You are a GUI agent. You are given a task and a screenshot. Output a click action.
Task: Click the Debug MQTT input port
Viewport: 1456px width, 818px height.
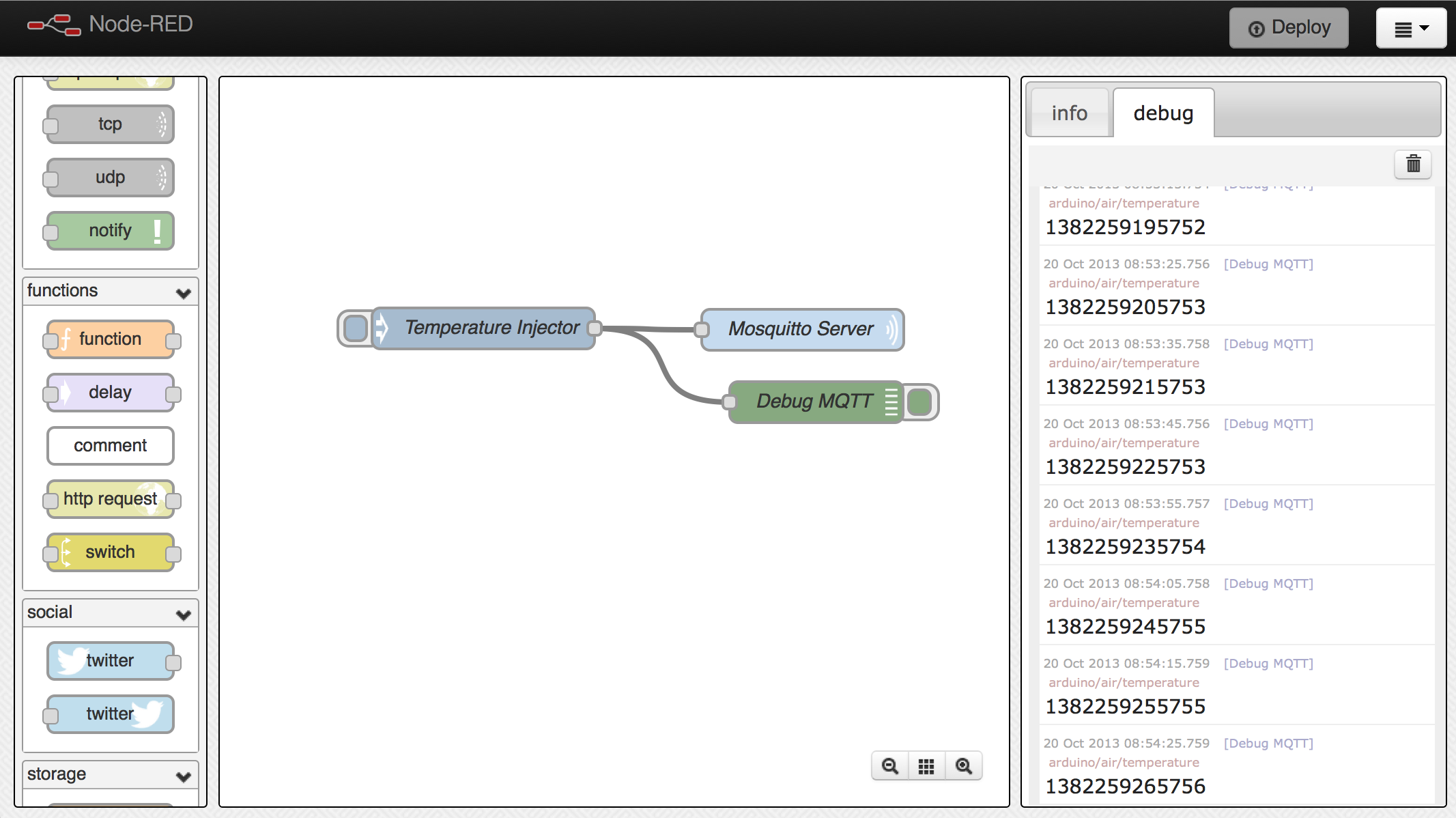click(x=729, y=402)
